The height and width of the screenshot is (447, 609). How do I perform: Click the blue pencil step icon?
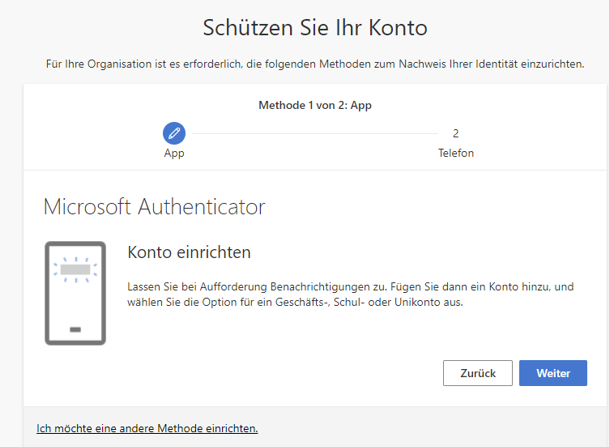point(174,132)
